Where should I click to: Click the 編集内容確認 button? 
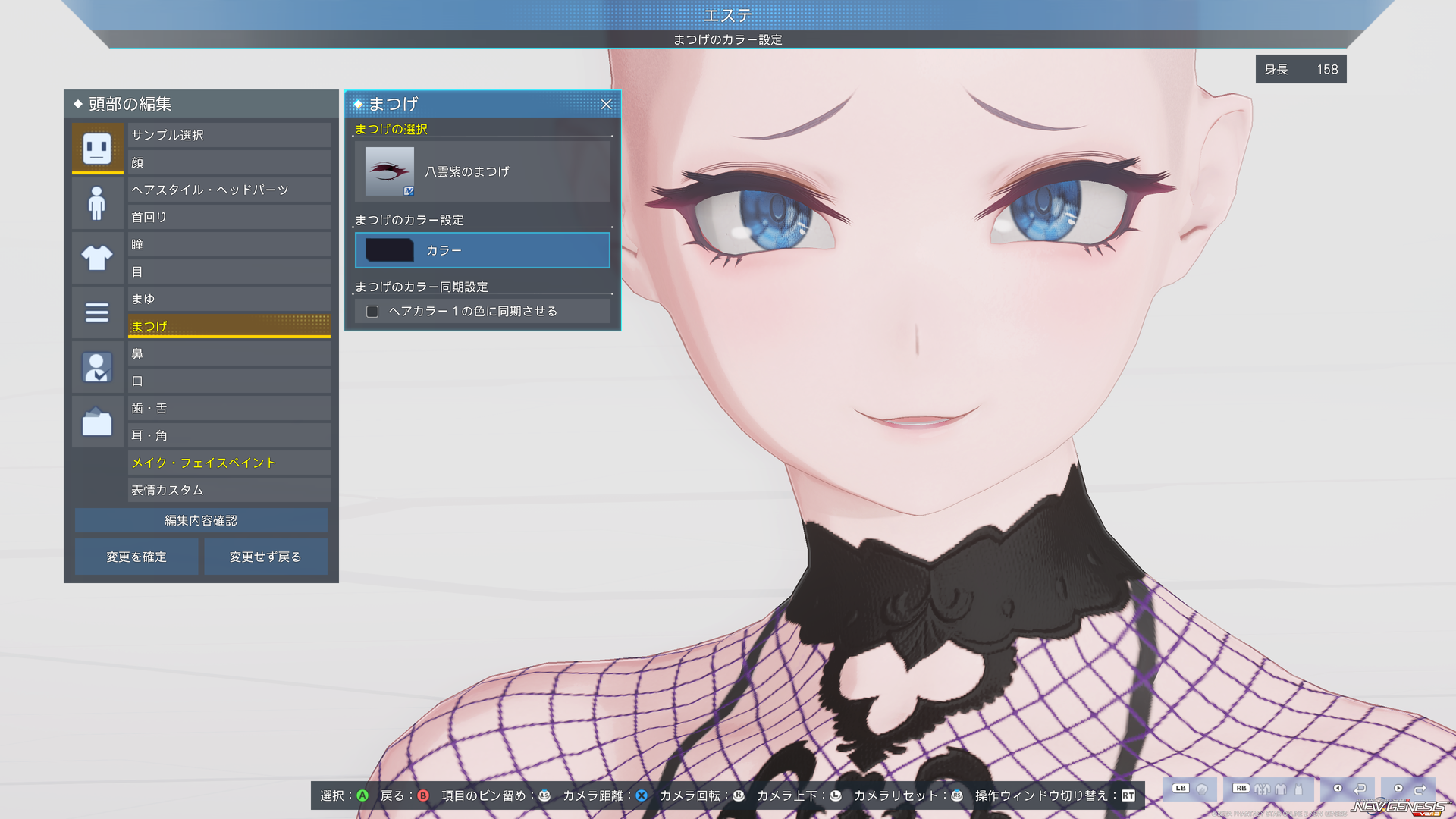[x=201, y=520]
